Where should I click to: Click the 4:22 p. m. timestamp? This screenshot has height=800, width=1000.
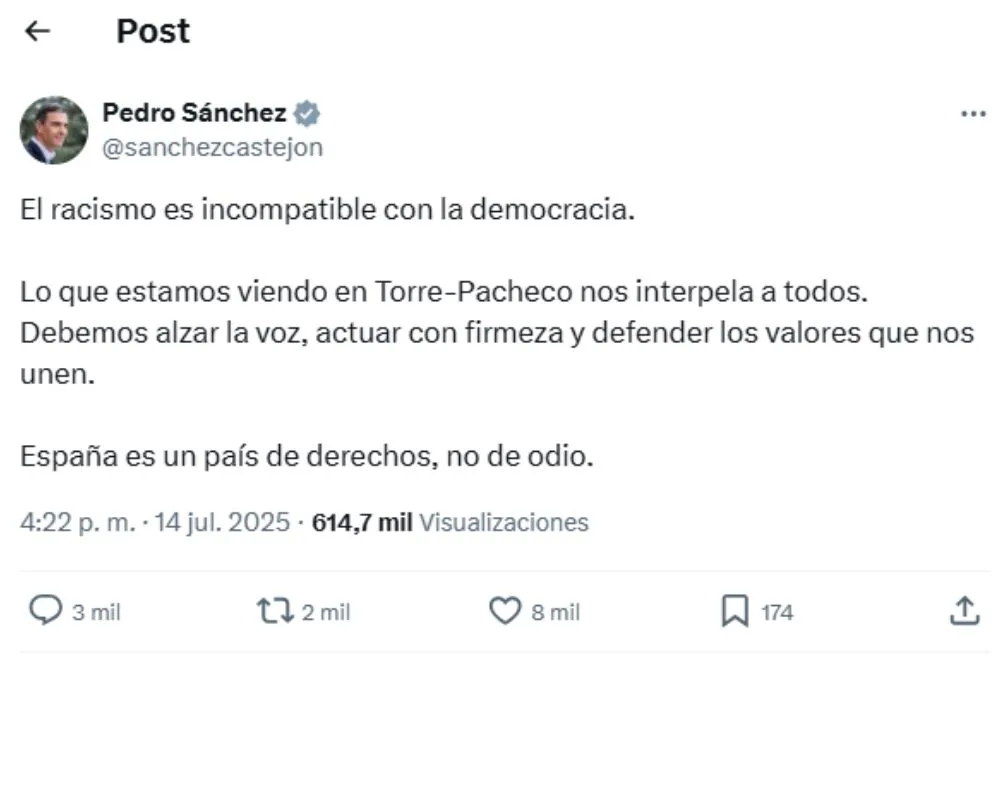point(76,522)
